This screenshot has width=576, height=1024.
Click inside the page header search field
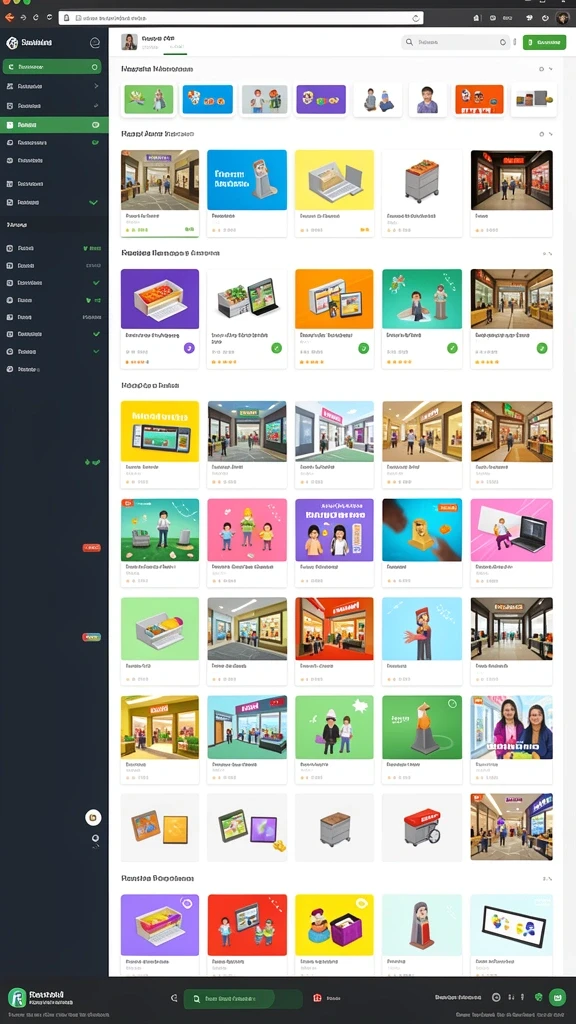456,42
